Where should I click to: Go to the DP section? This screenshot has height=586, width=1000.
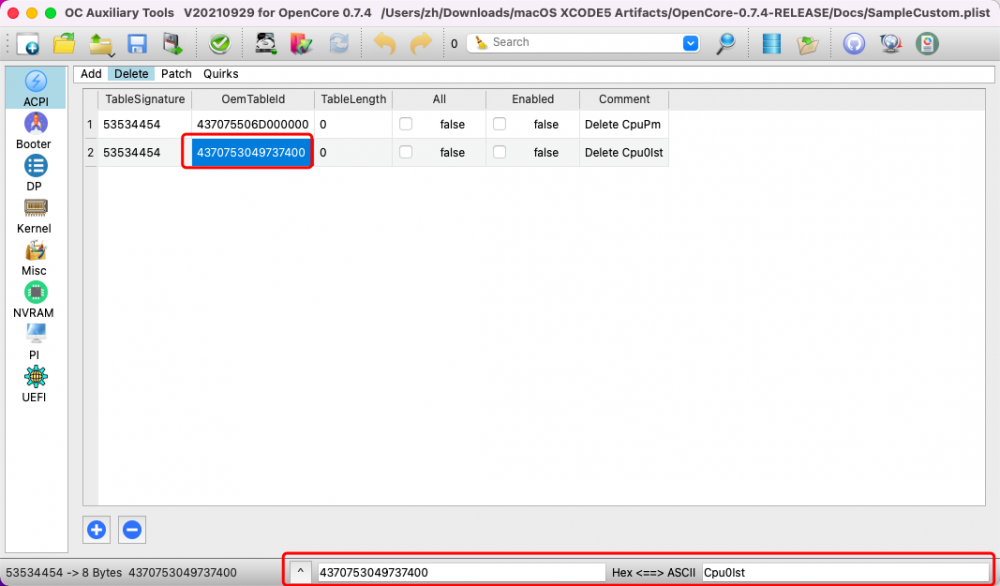(x=36, y=173)
